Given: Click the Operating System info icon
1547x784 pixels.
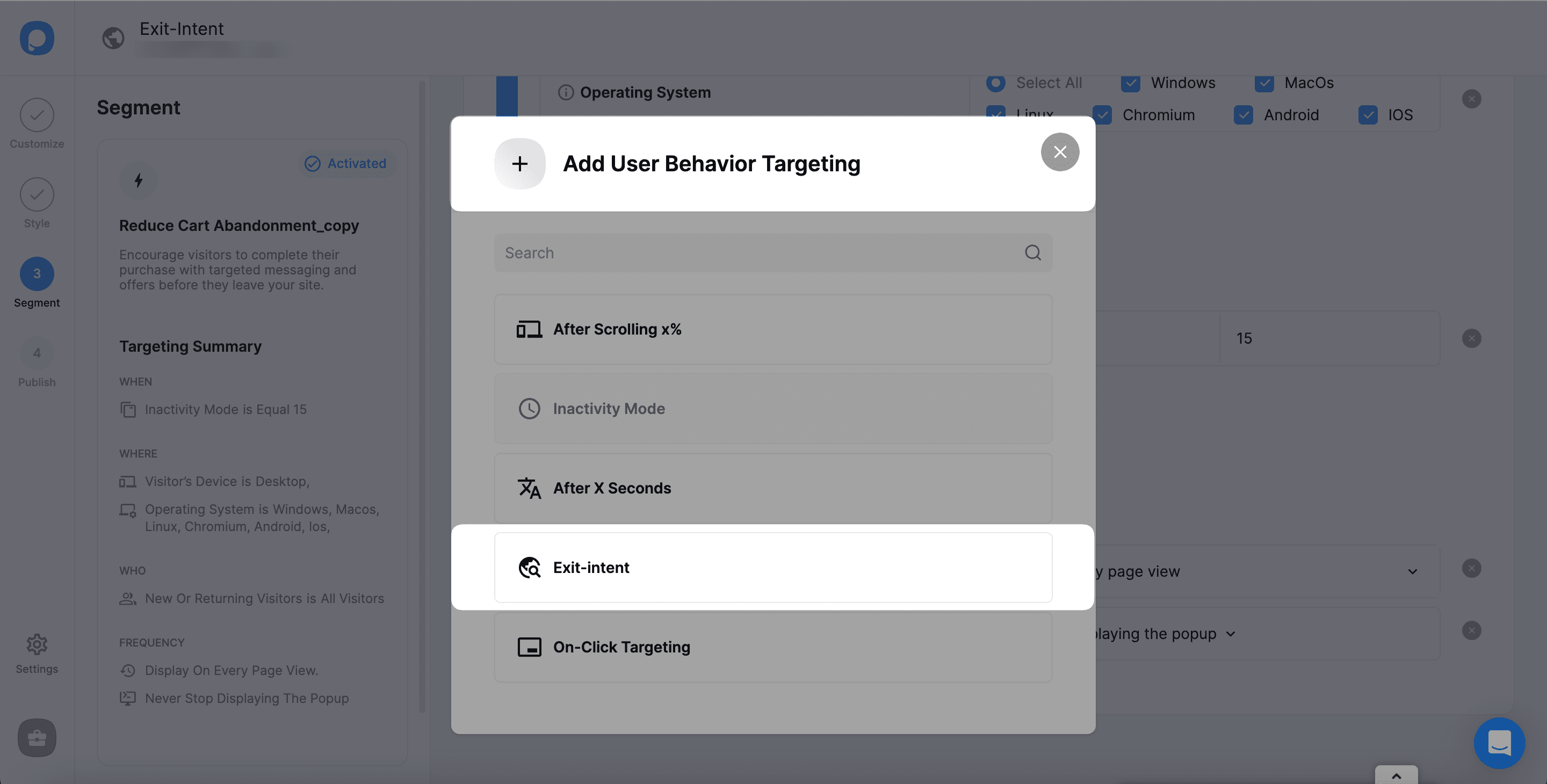Looking at the screenshot, I should [x=566, y=92].
